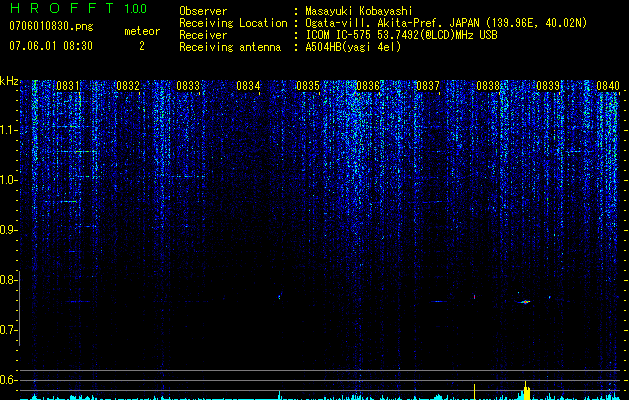Click the 0831 time marker
This screenshot has height=400, width=629.
click(68, 85)
